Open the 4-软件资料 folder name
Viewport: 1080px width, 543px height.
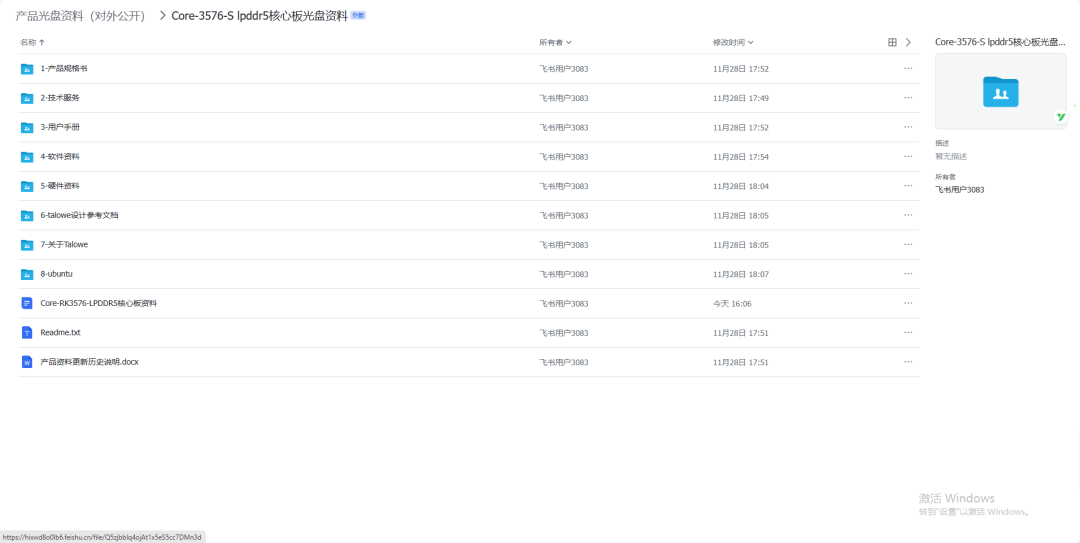pyautogui.click(x=60, y=156)
